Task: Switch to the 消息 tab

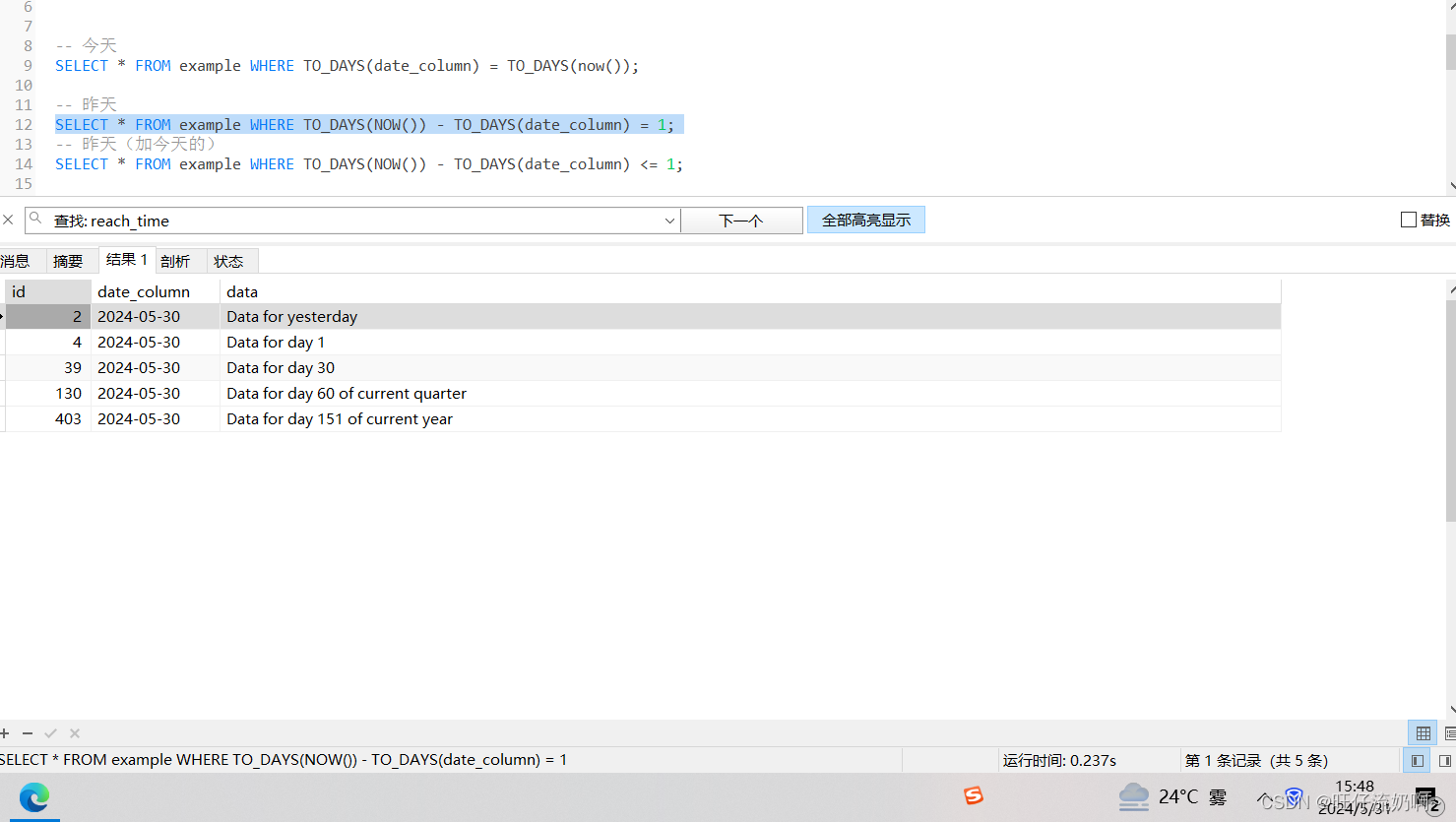Action: pyautogui.click(x=16, y=261)
